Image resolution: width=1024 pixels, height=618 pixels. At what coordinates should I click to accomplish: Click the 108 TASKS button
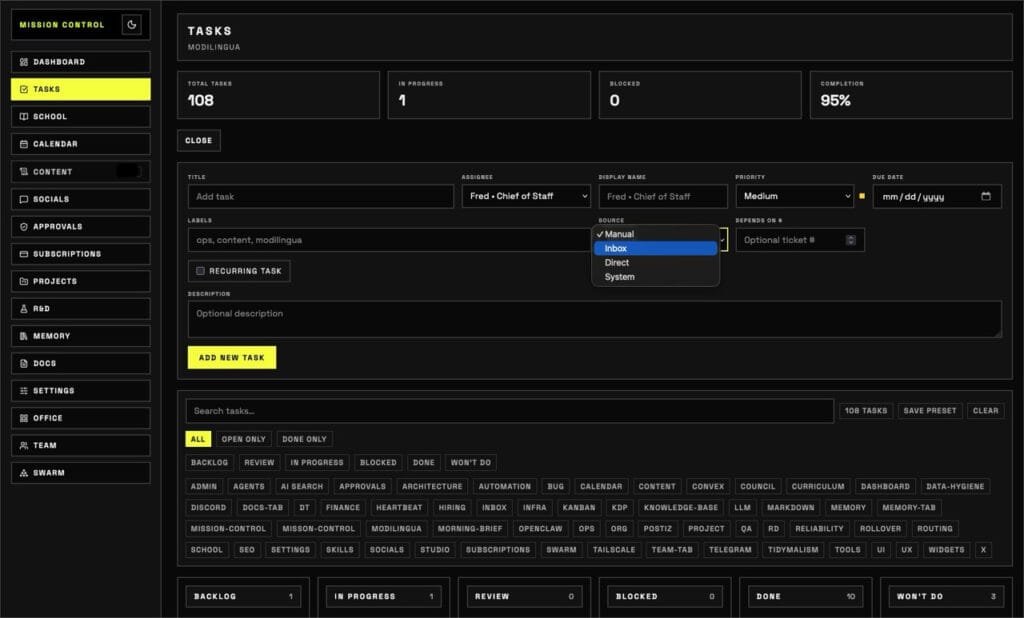tap(866, 411)
